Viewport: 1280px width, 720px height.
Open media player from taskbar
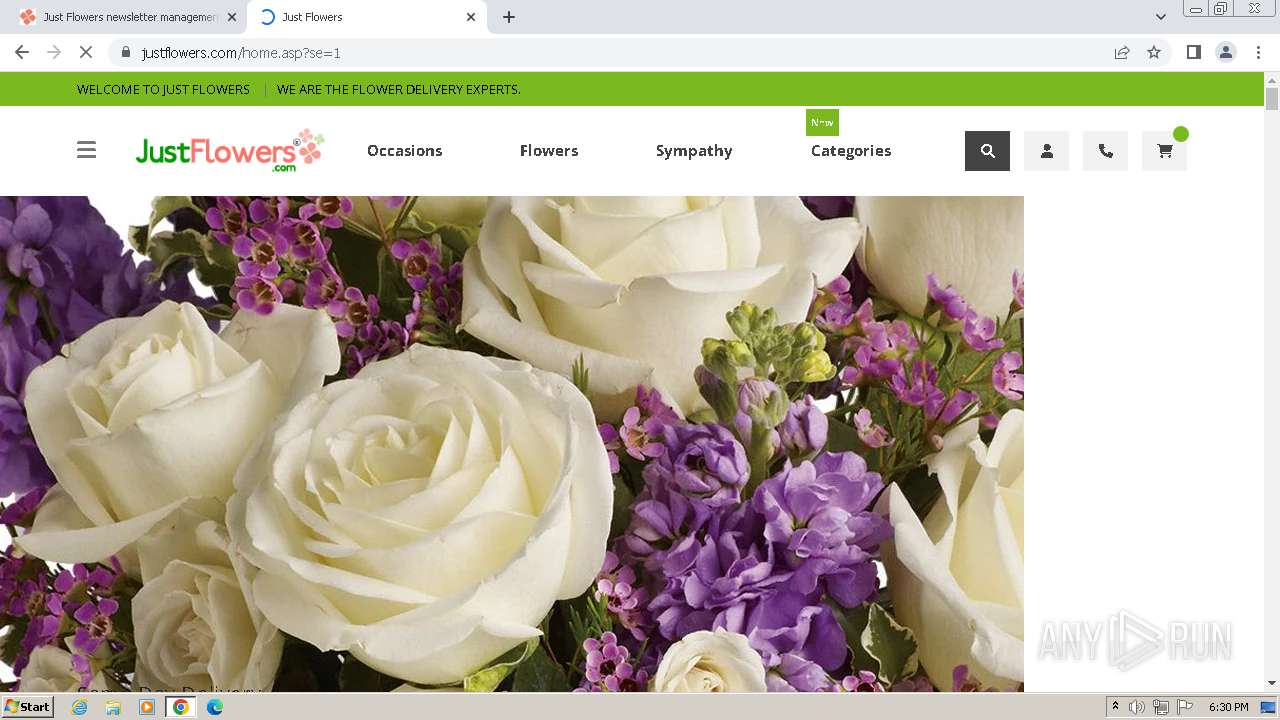coord(147,707)
